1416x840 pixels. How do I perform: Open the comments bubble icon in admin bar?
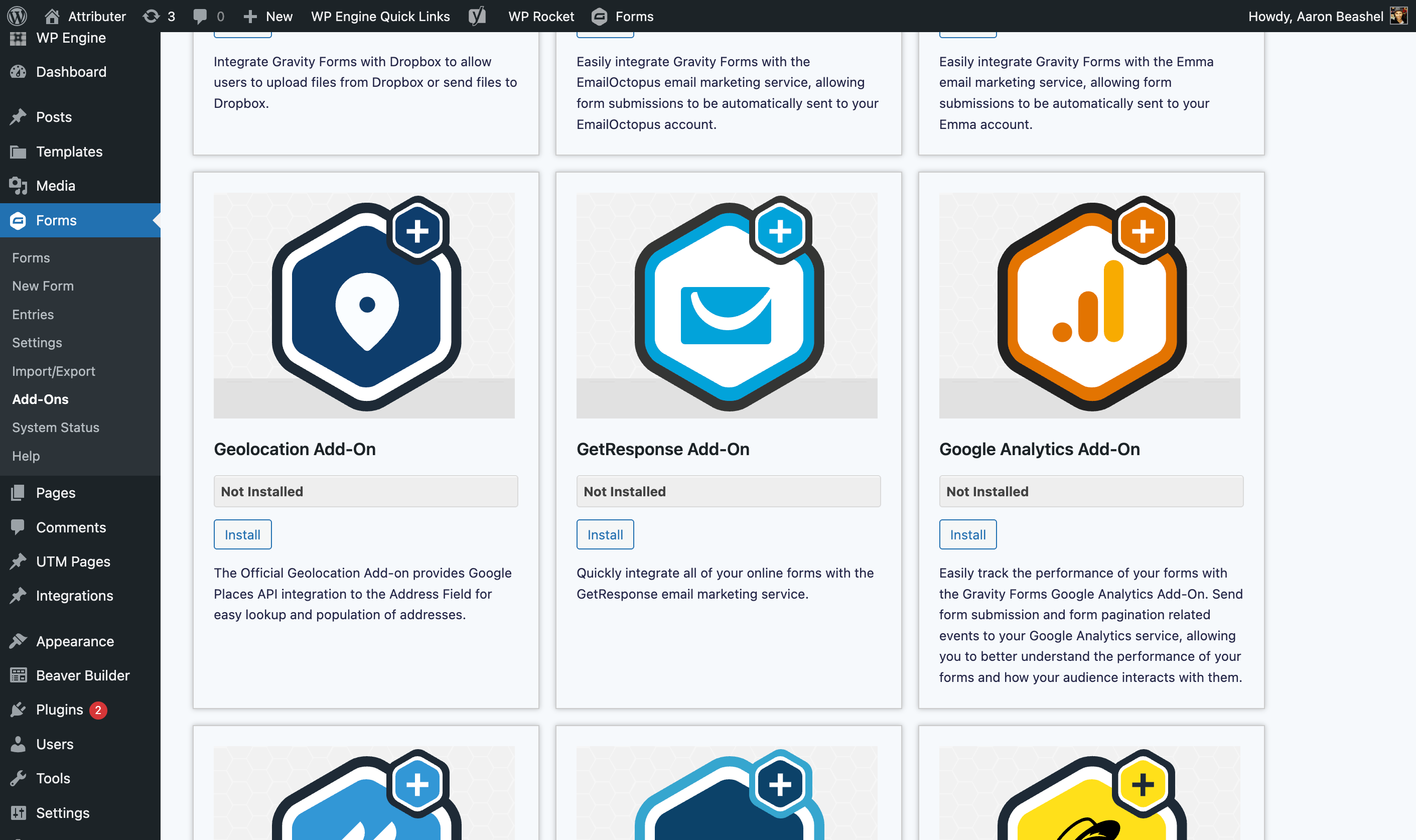[200, 16]
